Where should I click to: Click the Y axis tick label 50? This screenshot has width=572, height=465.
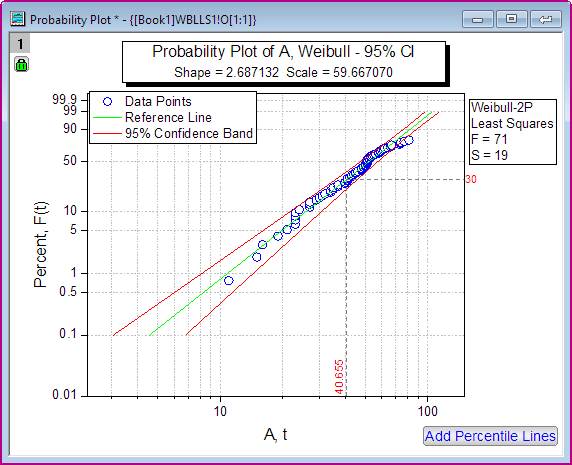[70, 161]
